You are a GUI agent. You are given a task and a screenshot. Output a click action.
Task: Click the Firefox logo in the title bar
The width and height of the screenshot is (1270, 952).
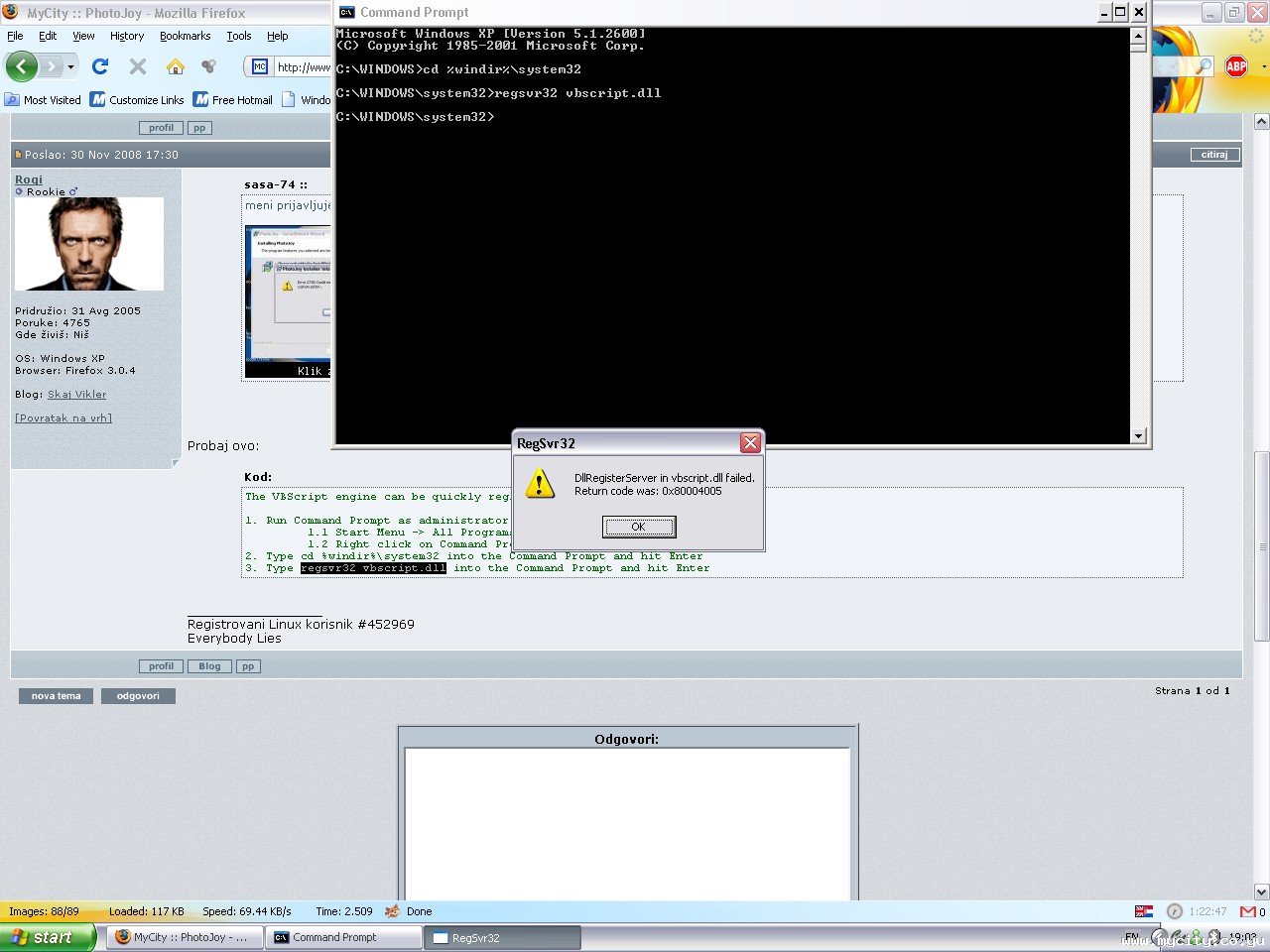click(x=11, y=12)
